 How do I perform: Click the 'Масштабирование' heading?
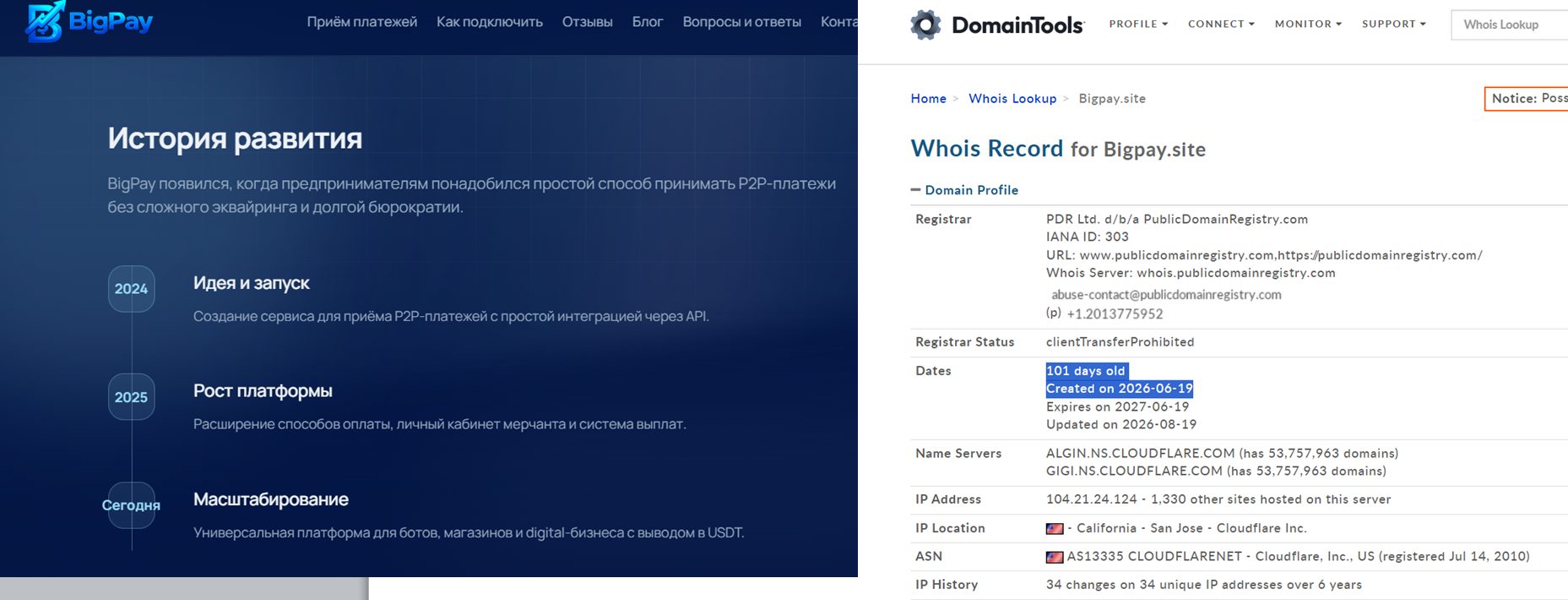tap(271, 499)
